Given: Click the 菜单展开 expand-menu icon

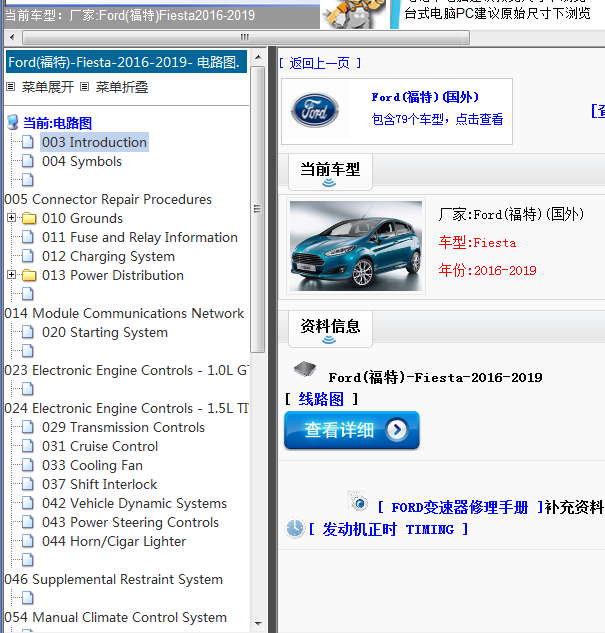Looking at the screenshot, I should (11, 86).
